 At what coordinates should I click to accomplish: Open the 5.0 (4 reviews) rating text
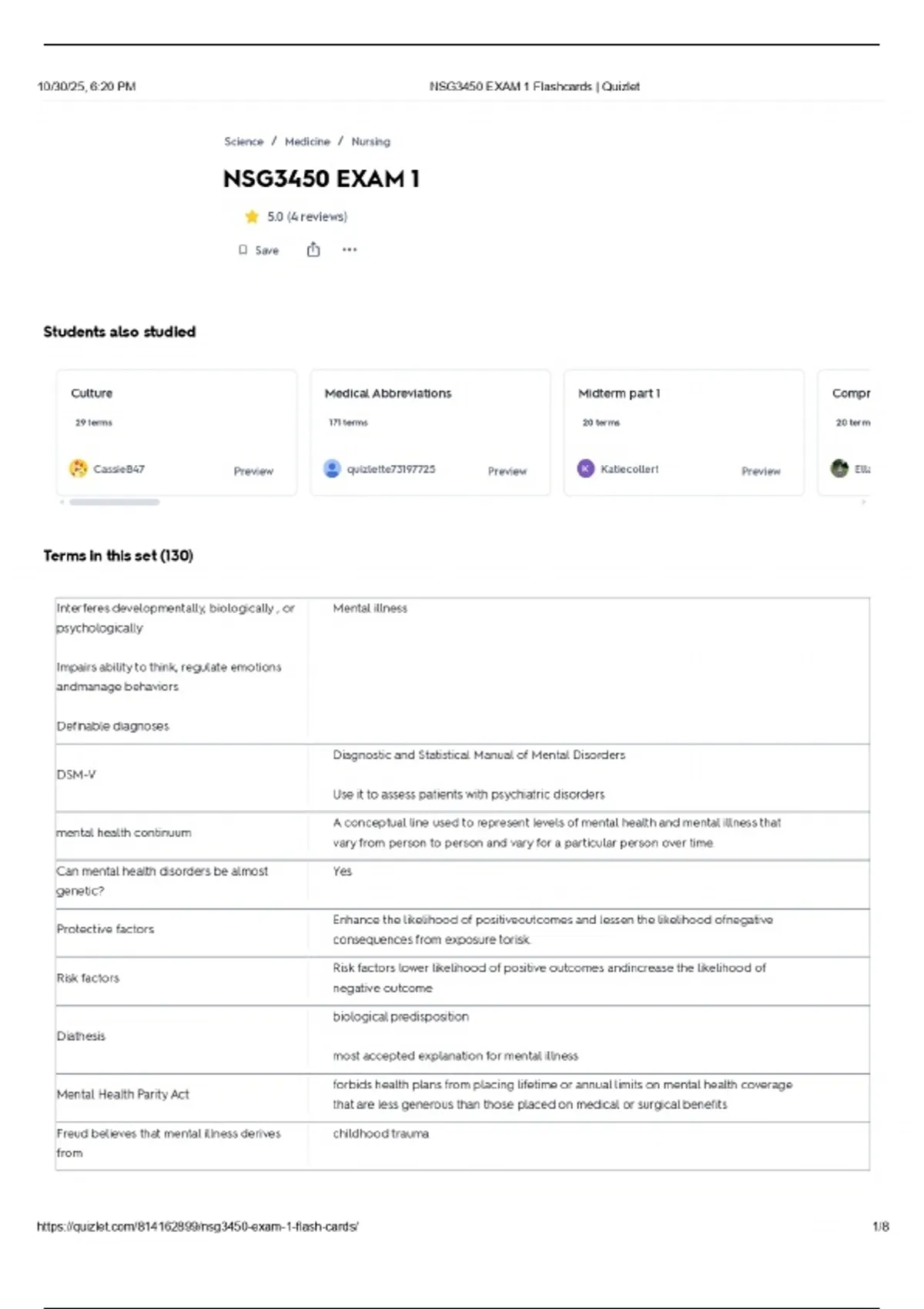(307, 217)
